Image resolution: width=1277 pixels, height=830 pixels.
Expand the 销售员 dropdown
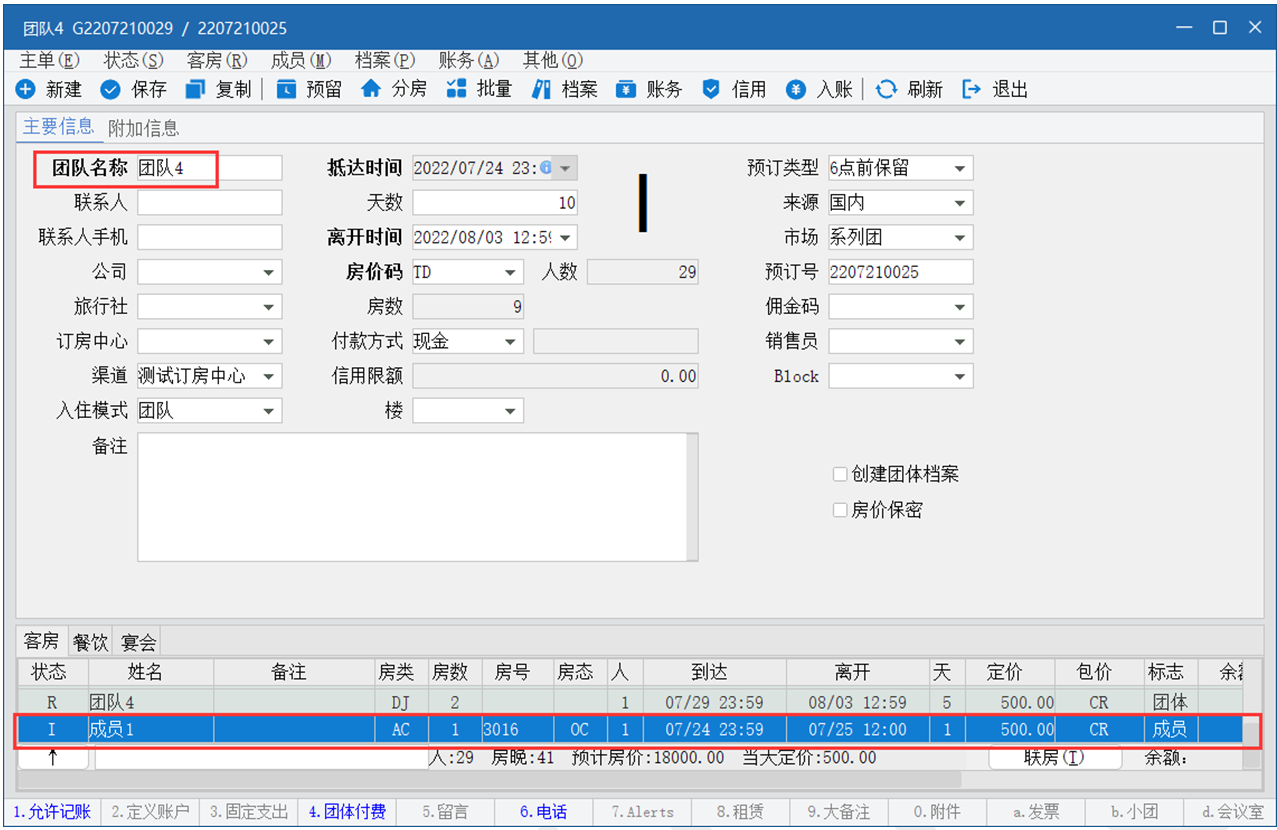[960, 341]
